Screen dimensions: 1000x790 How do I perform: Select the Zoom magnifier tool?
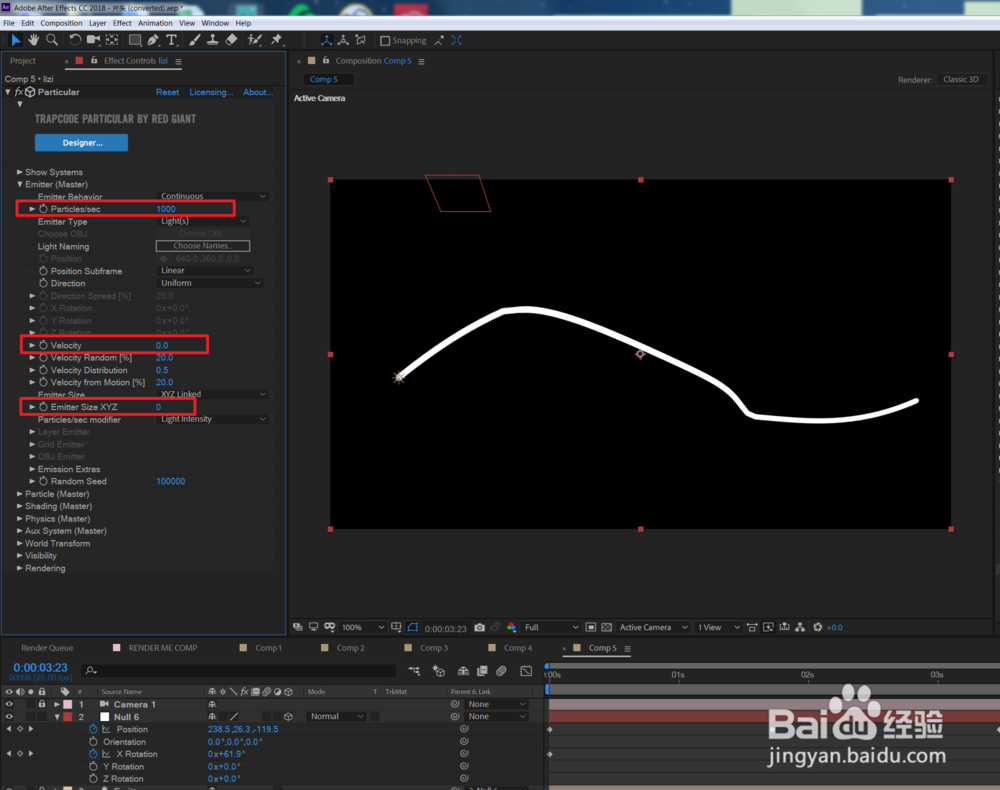tap(52, 40)
